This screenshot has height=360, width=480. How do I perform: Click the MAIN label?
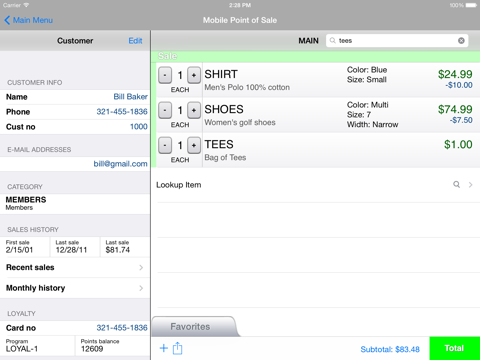tap(308, 41)
